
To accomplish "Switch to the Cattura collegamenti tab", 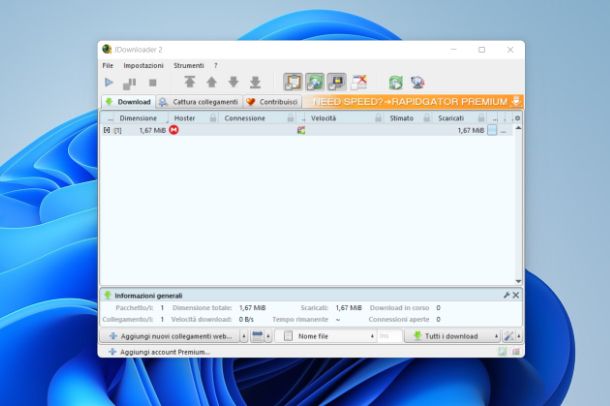I will 199,102.
